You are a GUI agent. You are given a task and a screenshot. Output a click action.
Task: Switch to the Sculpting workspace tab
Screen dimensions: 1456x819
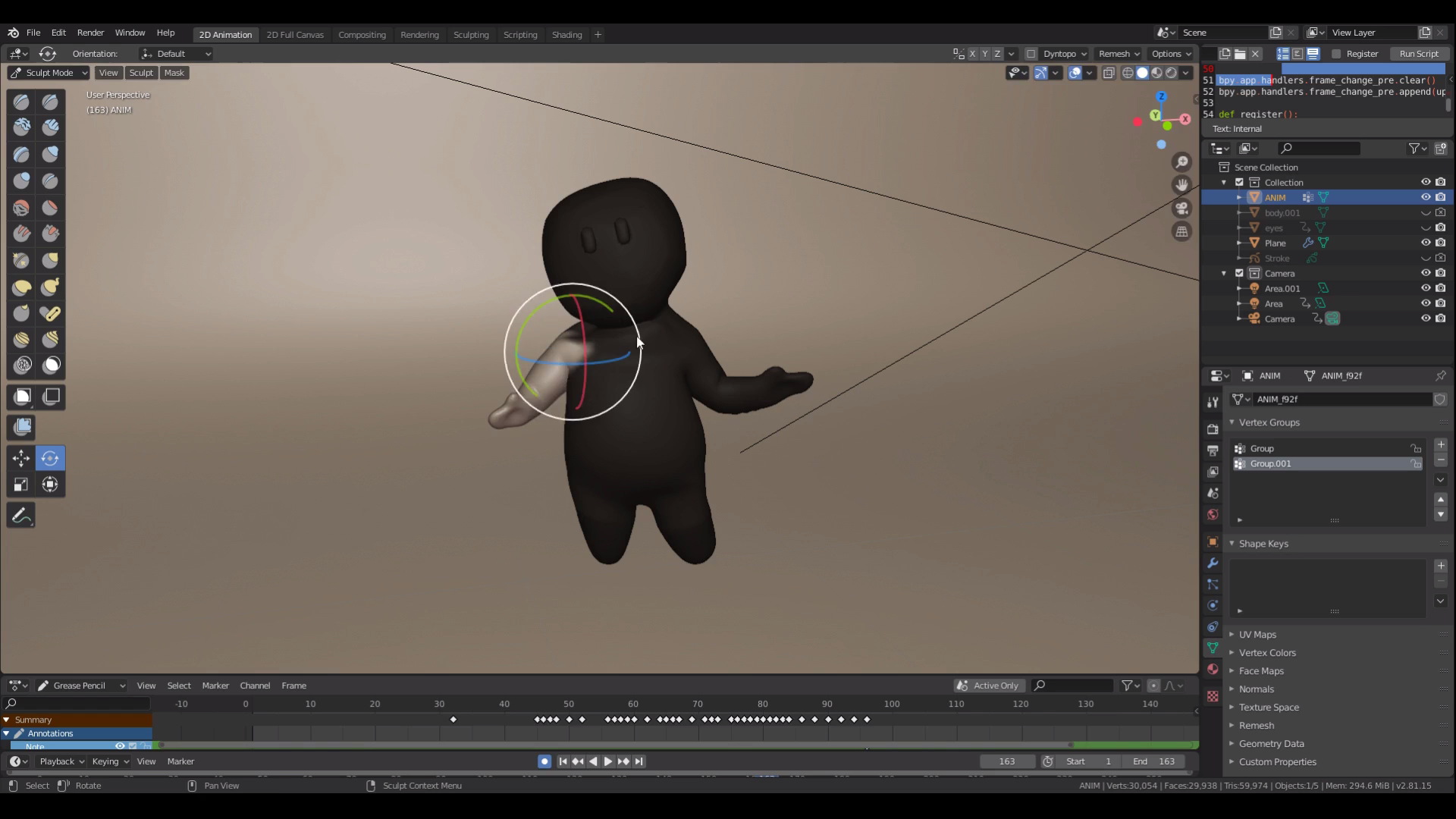[x=471, y=35]
